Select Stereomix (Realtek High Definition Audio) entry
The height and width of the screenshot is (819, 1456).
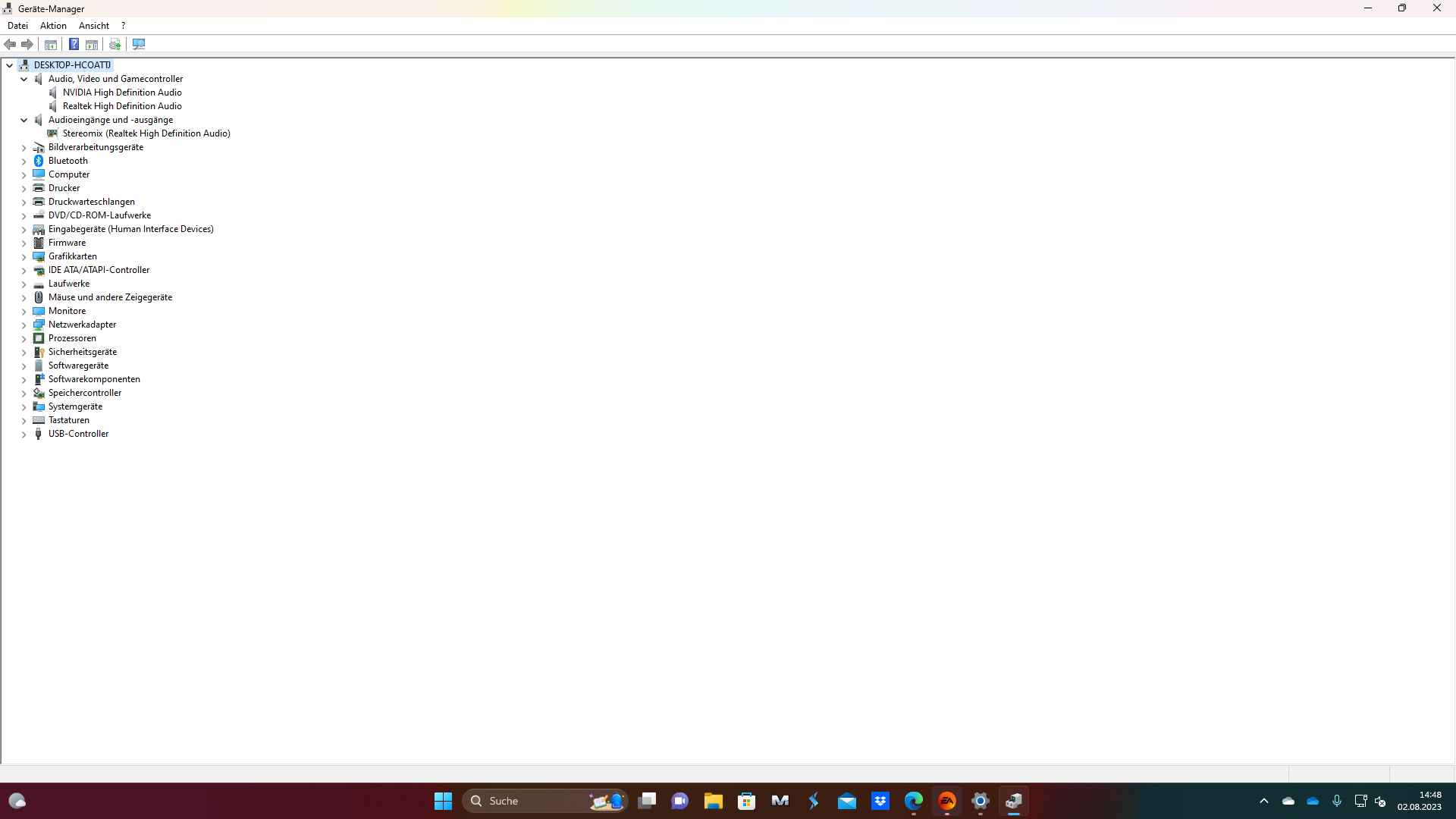point(146,133)
